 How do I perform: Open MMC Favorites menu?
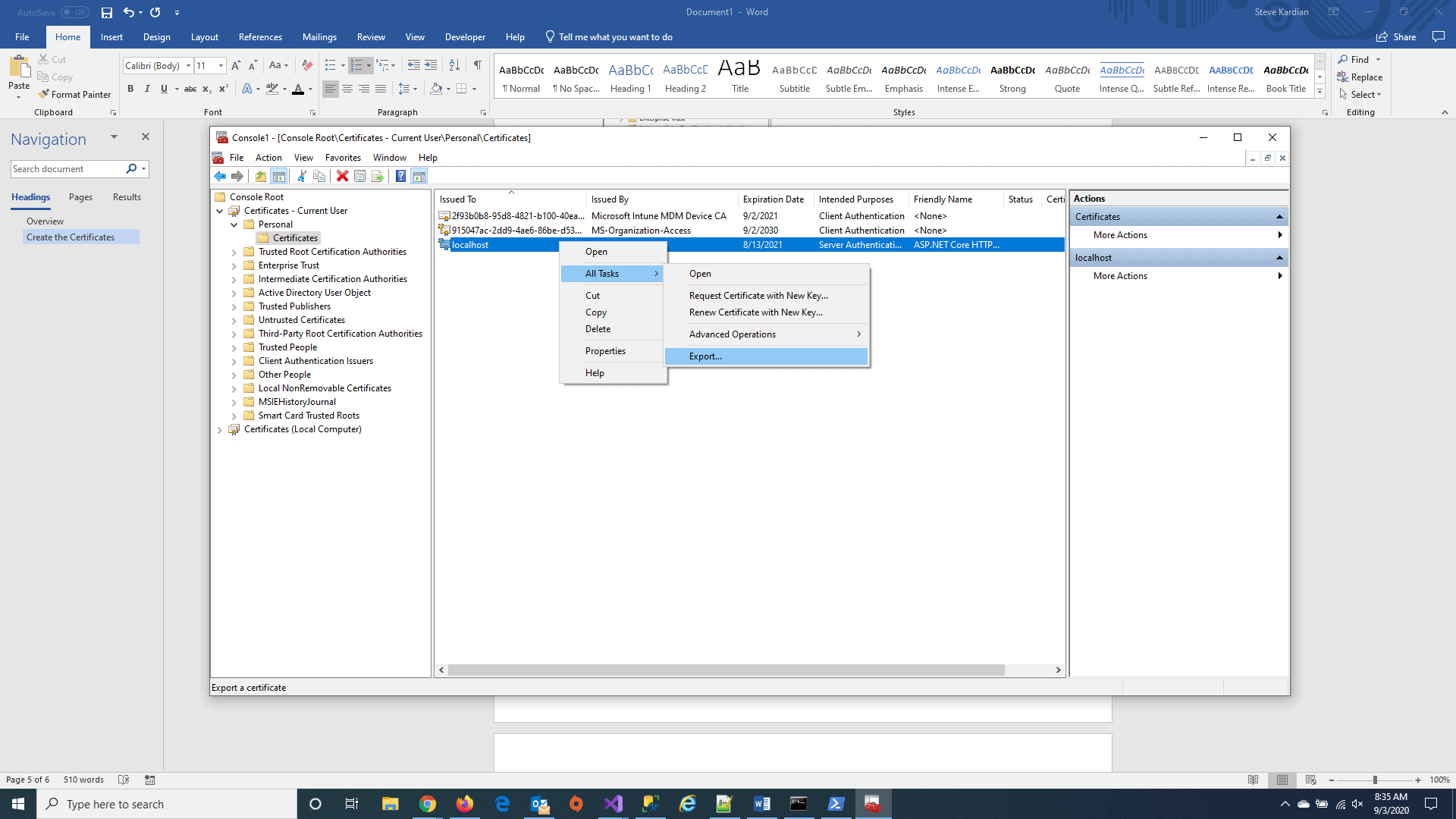[x=343, y=158]
